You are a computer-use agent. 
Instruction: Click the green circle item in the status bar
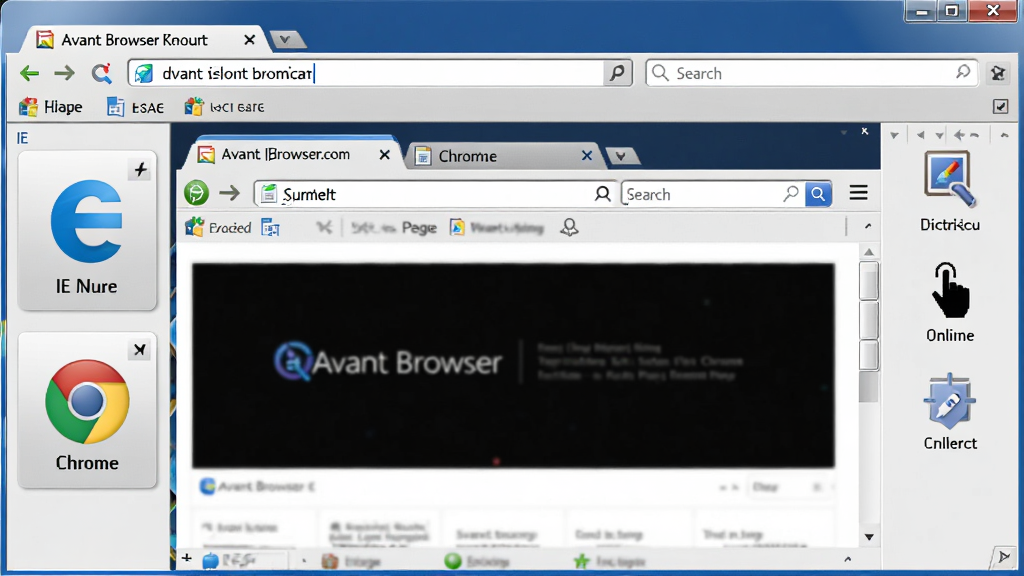(x=477, y=561)
